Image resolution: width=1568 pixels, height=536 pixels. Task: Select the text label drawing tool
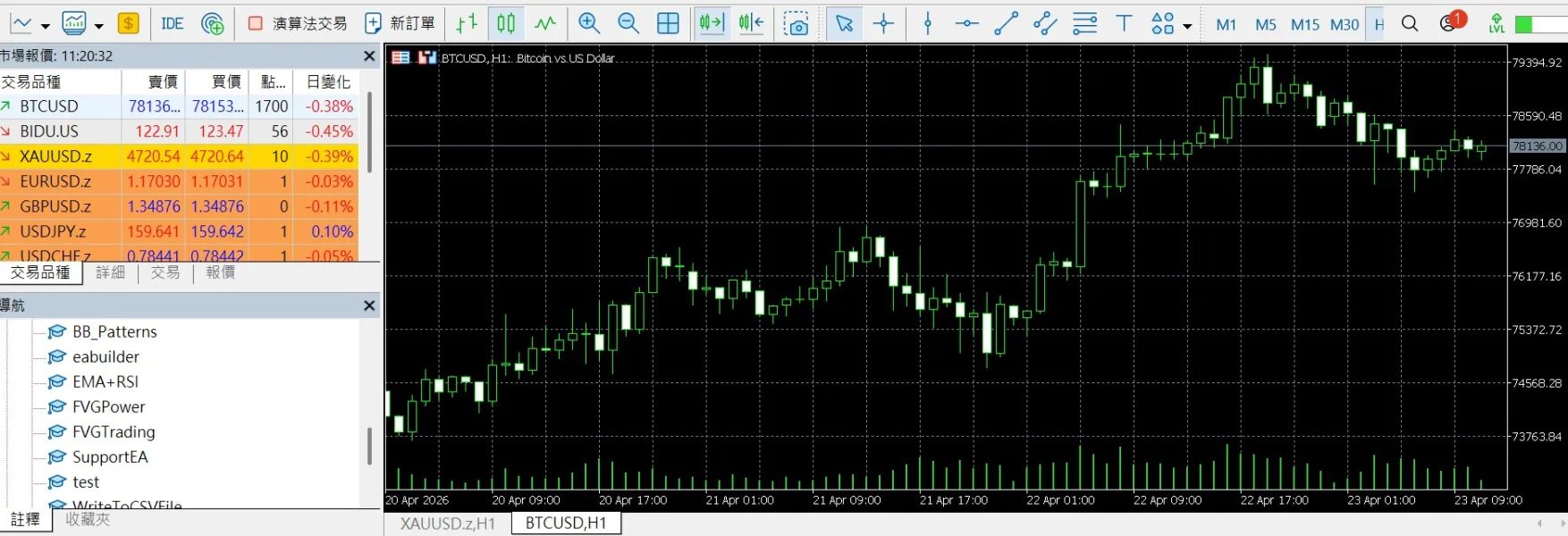pos(1124,24)
